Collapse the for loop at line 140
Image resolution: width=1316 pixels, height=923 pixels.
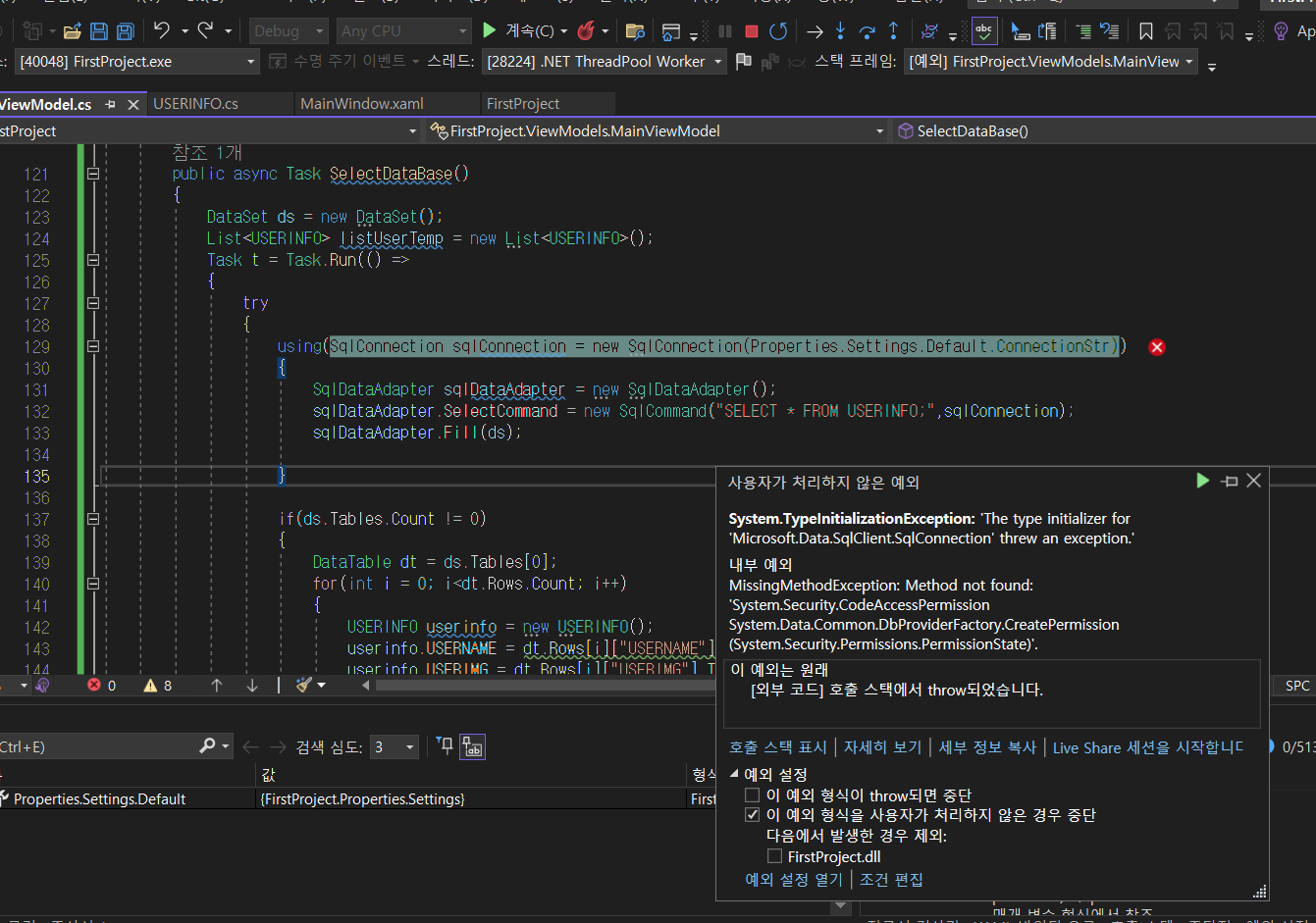click(x=93, y=584)
